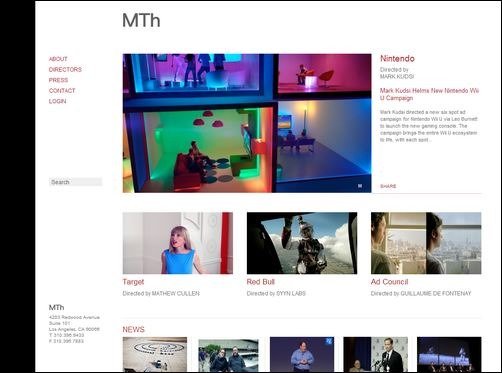The width and height of the screenshot is (502, 373).
Task: Open the ABOUT menu item
Action: [x=58, y=59]
